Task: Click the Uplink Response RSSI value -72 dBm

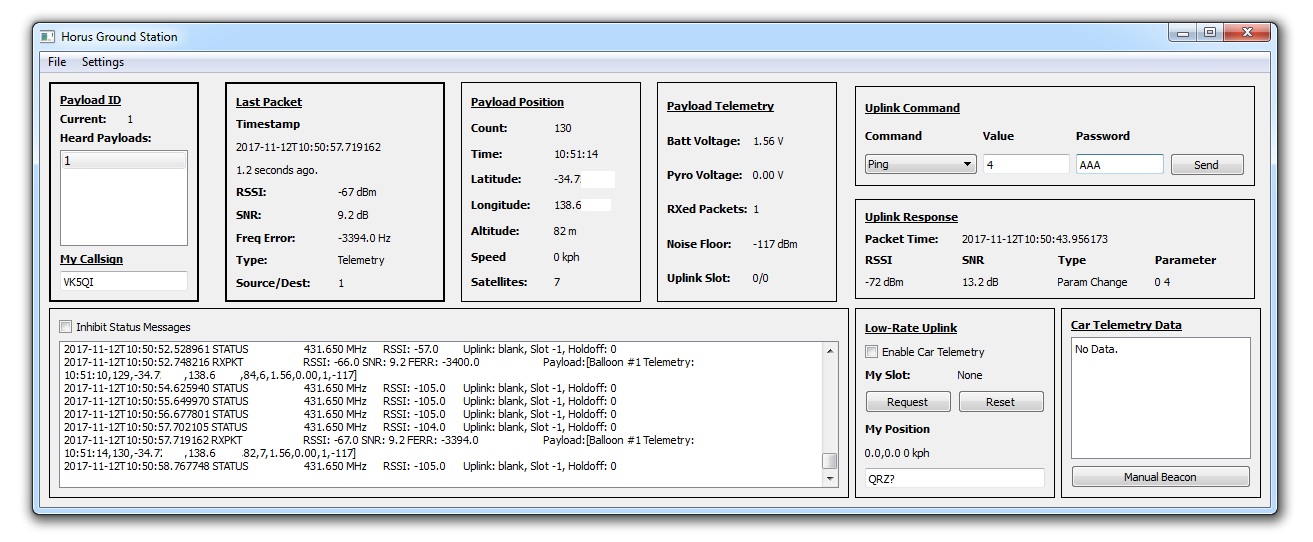Action: (884, 282)
